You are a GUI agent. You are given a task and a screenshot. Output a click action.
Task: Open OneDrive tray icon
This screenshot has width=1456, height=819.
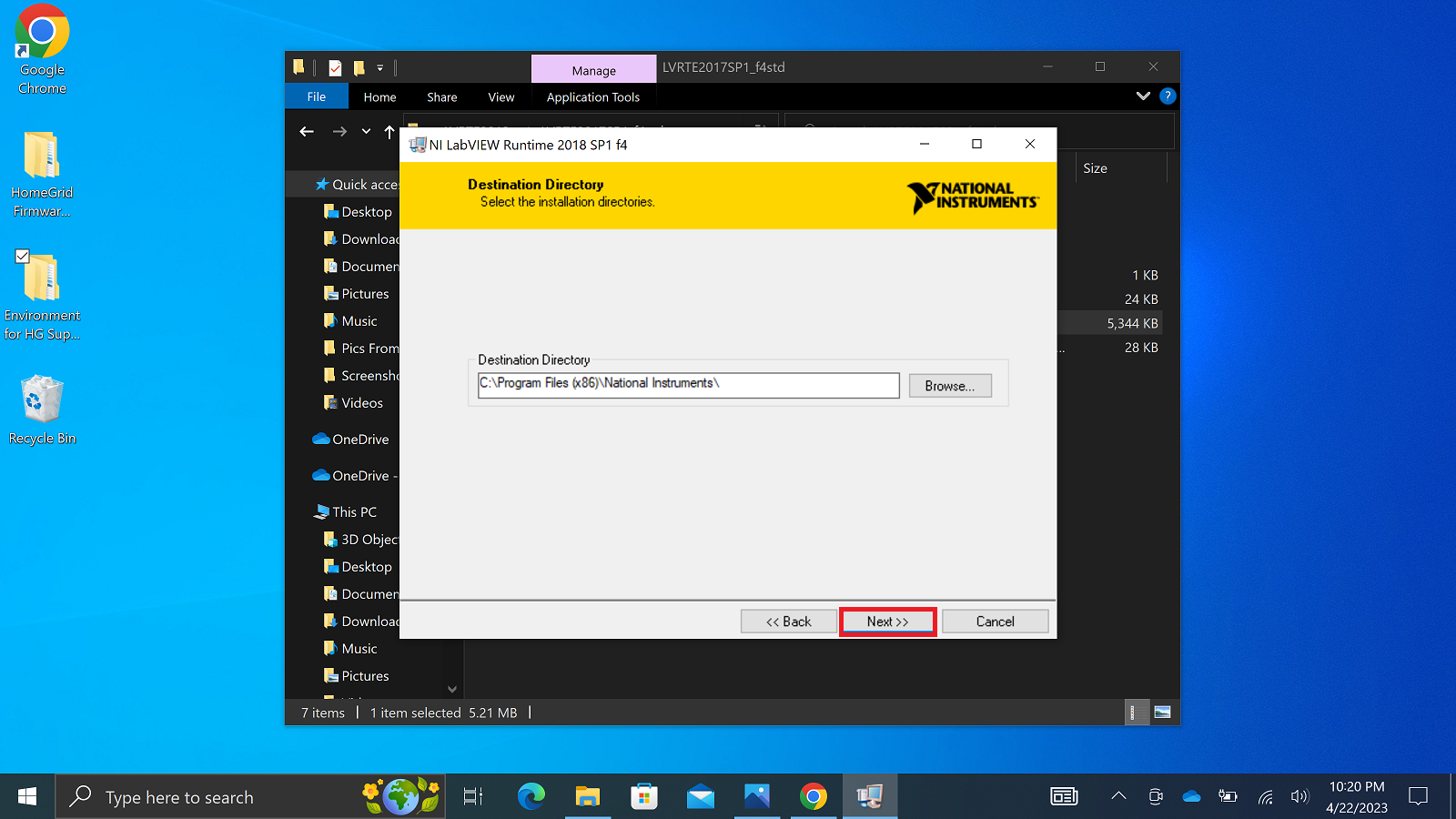tap(1191, 796)
